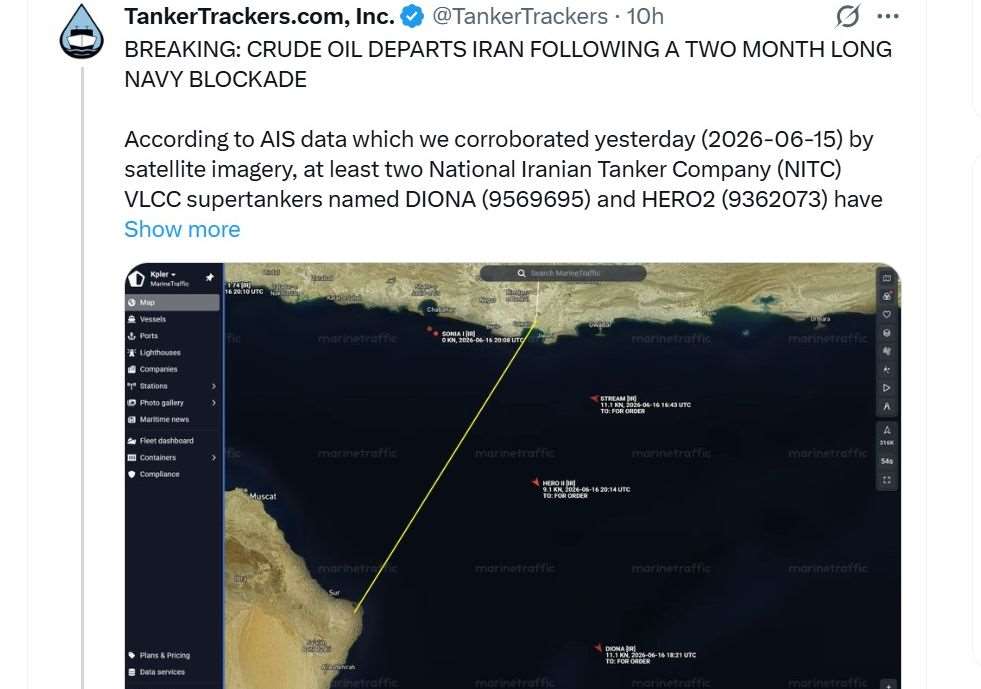Click the HERO II vessel marker

[536, 482]
